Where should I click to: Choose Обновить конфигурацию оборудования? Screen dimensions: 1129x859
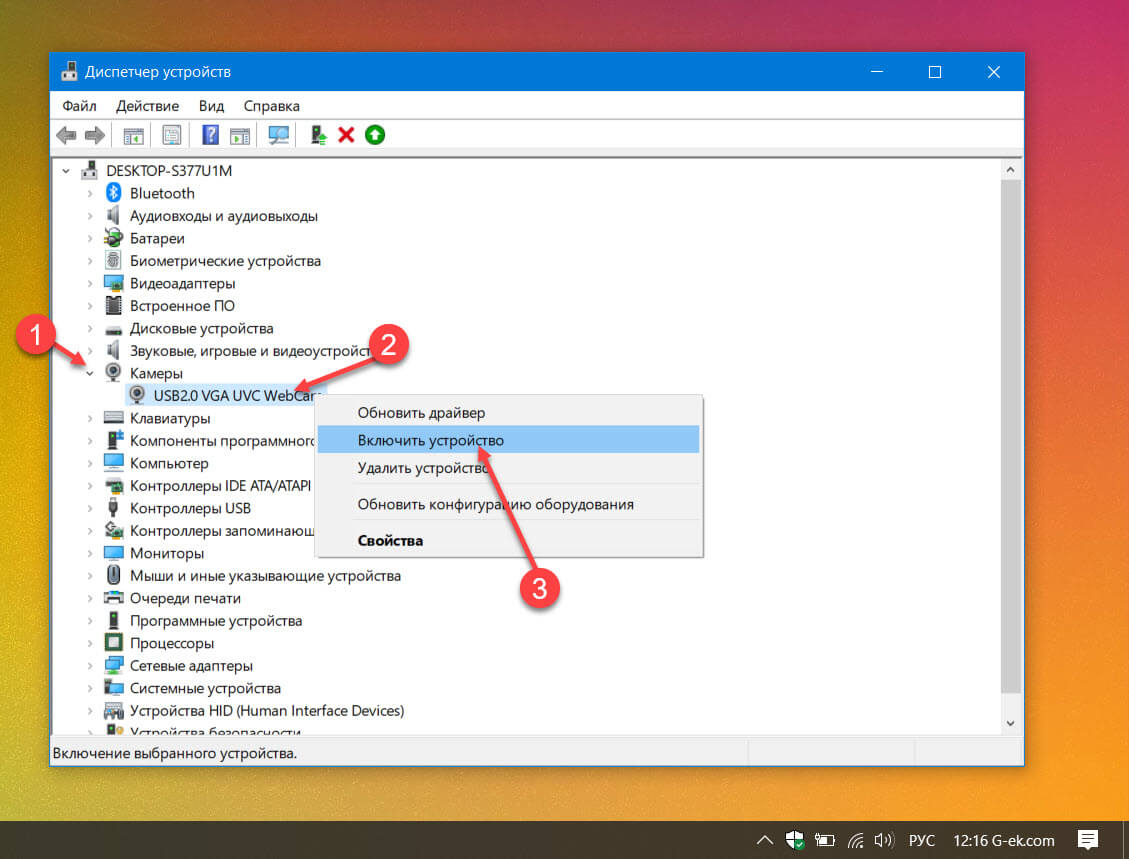coord(508,504)
